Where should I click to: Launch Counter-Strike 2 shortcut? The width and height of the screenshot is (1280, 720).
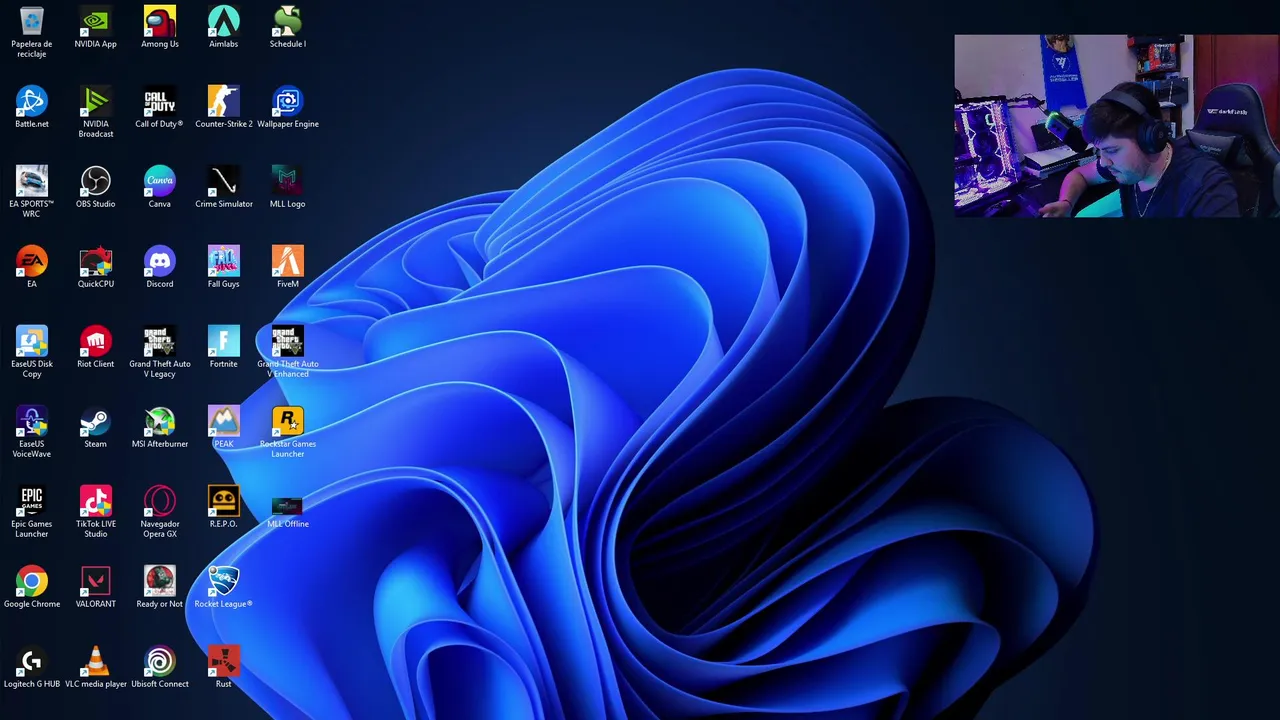coord(223,101)
